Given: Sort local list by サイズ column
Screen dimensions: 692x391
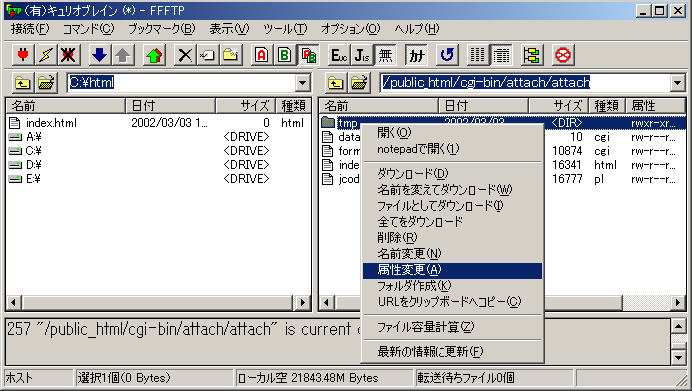Looking at the screenshot, I should (x=246, y=106).
